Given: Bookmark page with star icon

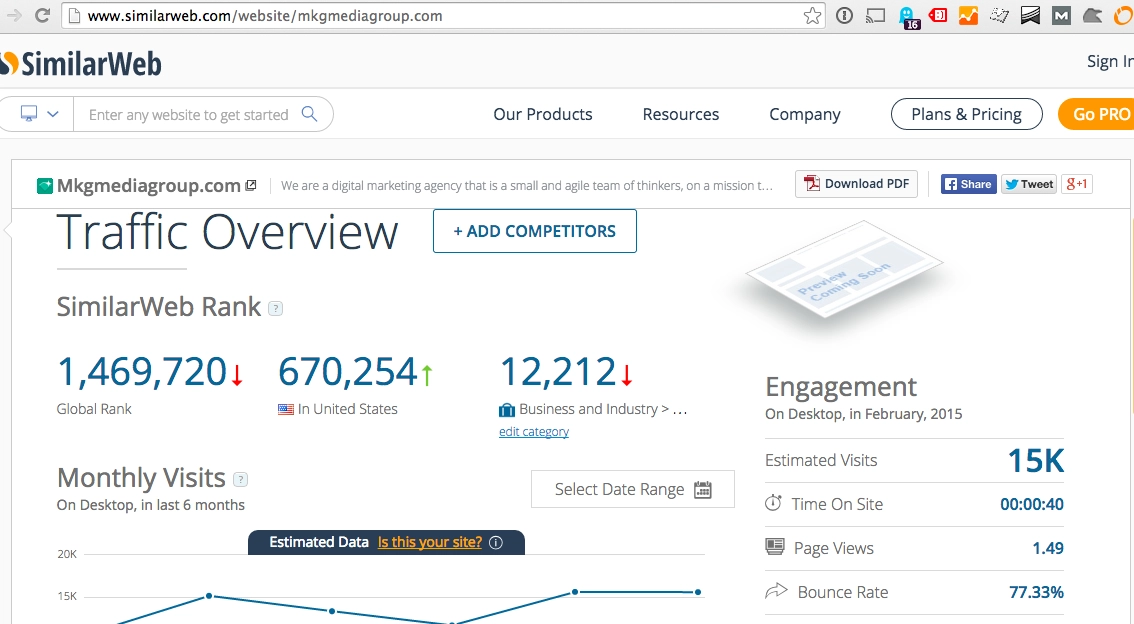Looking at the screenshot, I should [813, 16].
